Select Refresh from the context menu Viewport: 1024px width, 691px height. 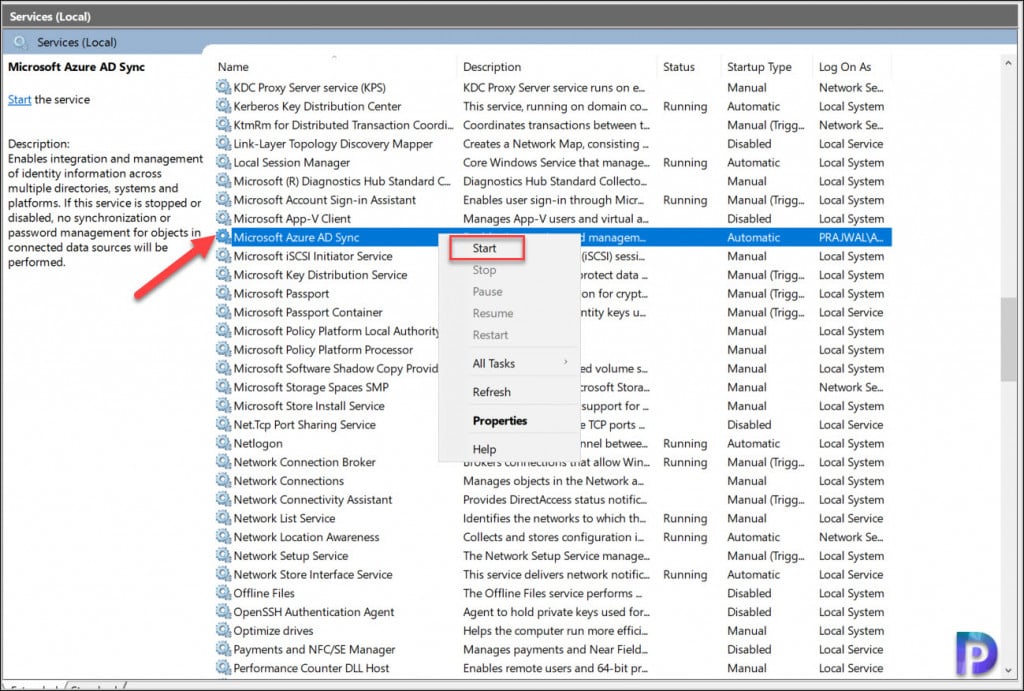pos(491,392)
